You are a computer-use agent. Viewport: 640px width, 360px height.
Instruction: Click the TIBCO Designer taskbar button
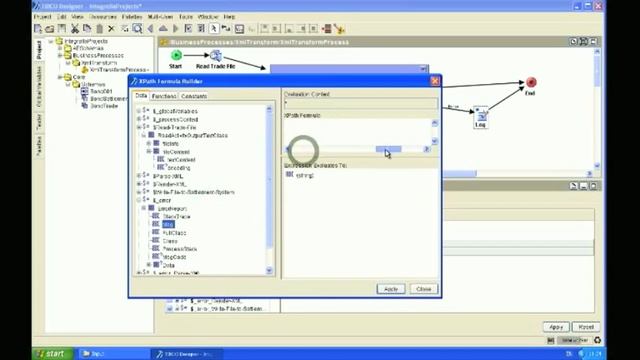pyautogui.click(x=188, y=354)
